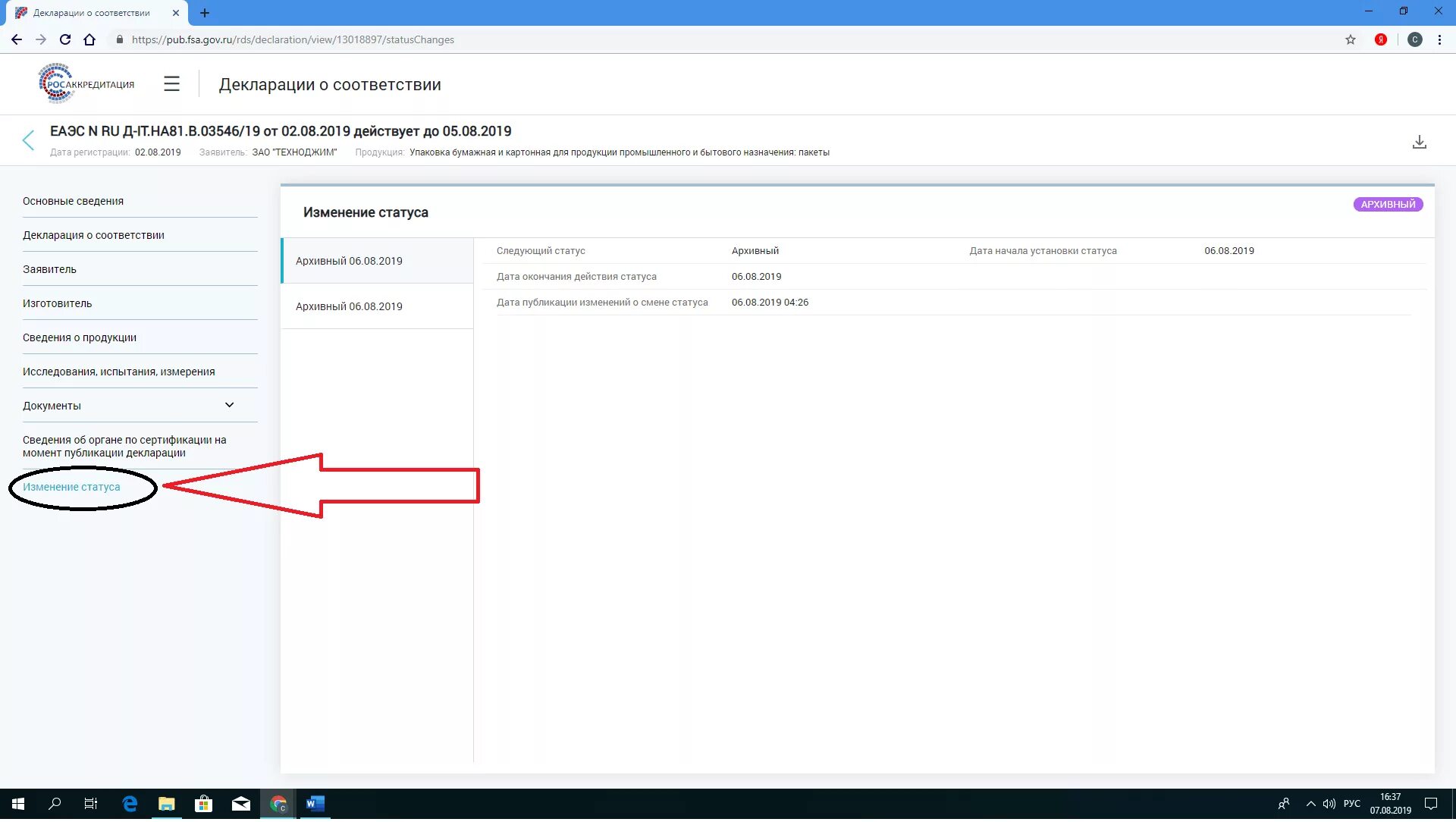View the site padlock security info
1456x822 pixels.
pyautogui.click(x=119, y=39)
